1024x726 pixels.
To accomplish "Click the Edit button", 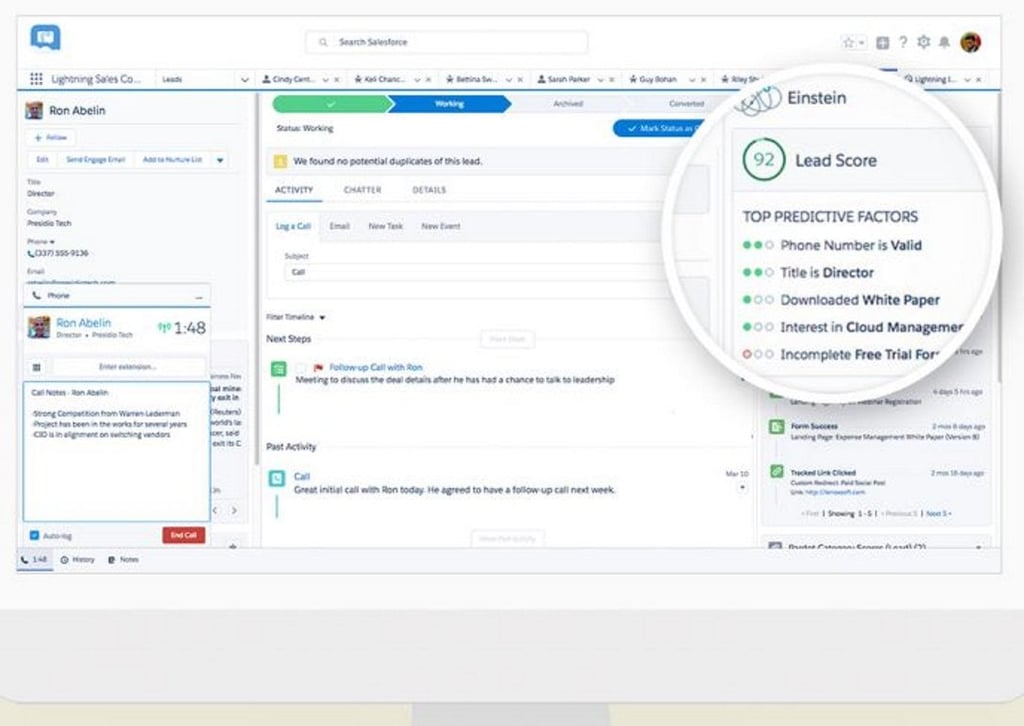I will 42,160.
